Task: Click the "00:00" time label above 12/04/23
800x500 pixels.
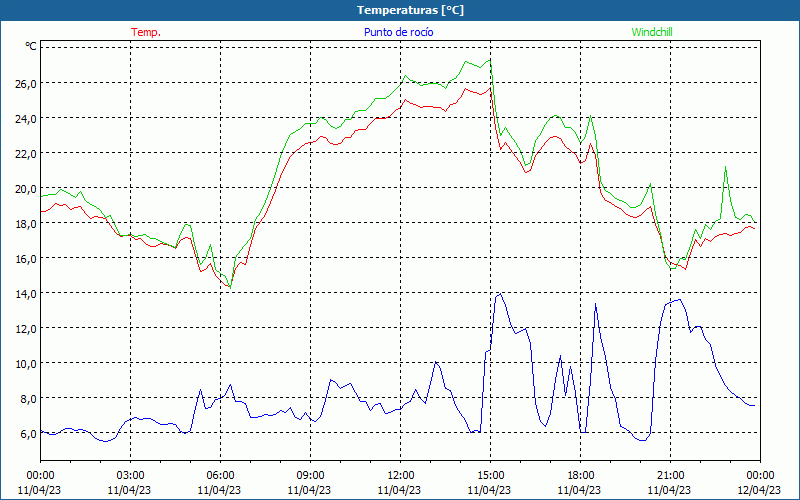Action: click(x=760, y=475)
